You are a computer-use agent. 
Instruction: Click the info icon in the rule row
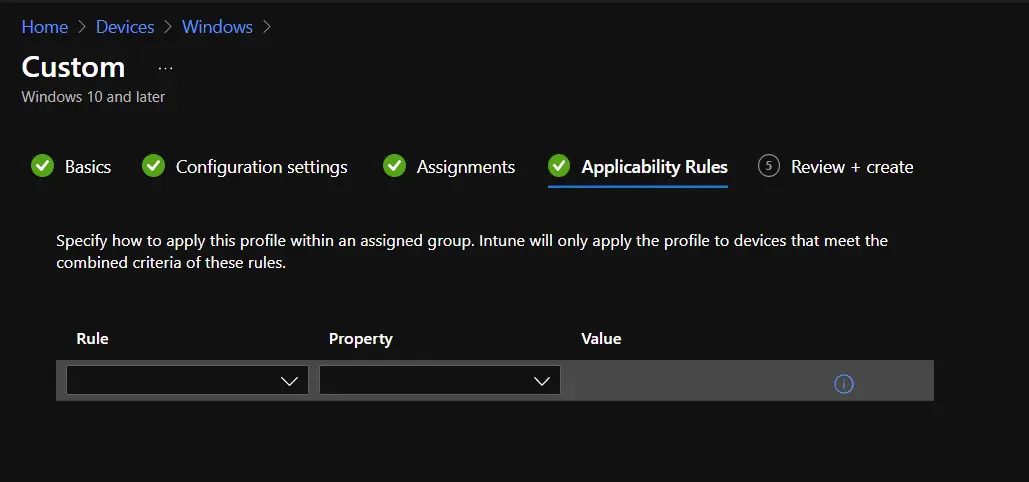843,383
